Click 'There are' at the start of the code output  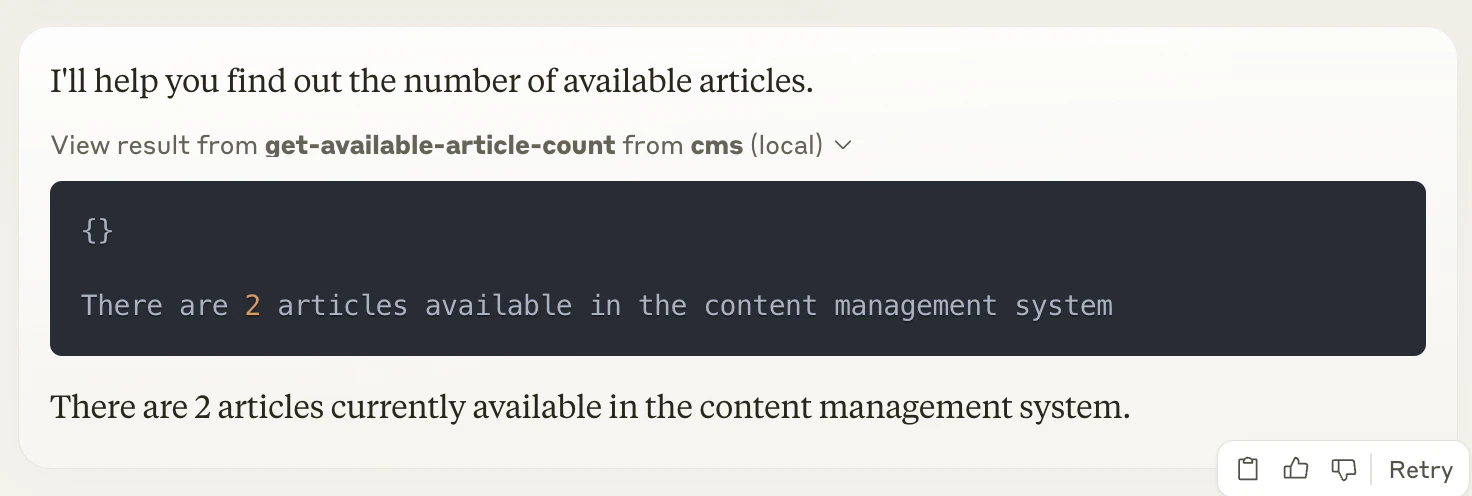click(x=154, y=305)
